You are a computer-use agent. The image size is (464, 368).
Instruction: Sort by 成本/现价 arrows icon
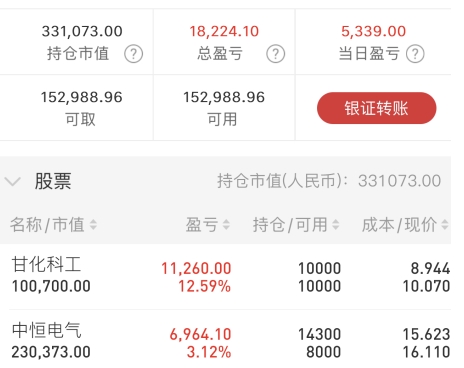tap(445, 225)
